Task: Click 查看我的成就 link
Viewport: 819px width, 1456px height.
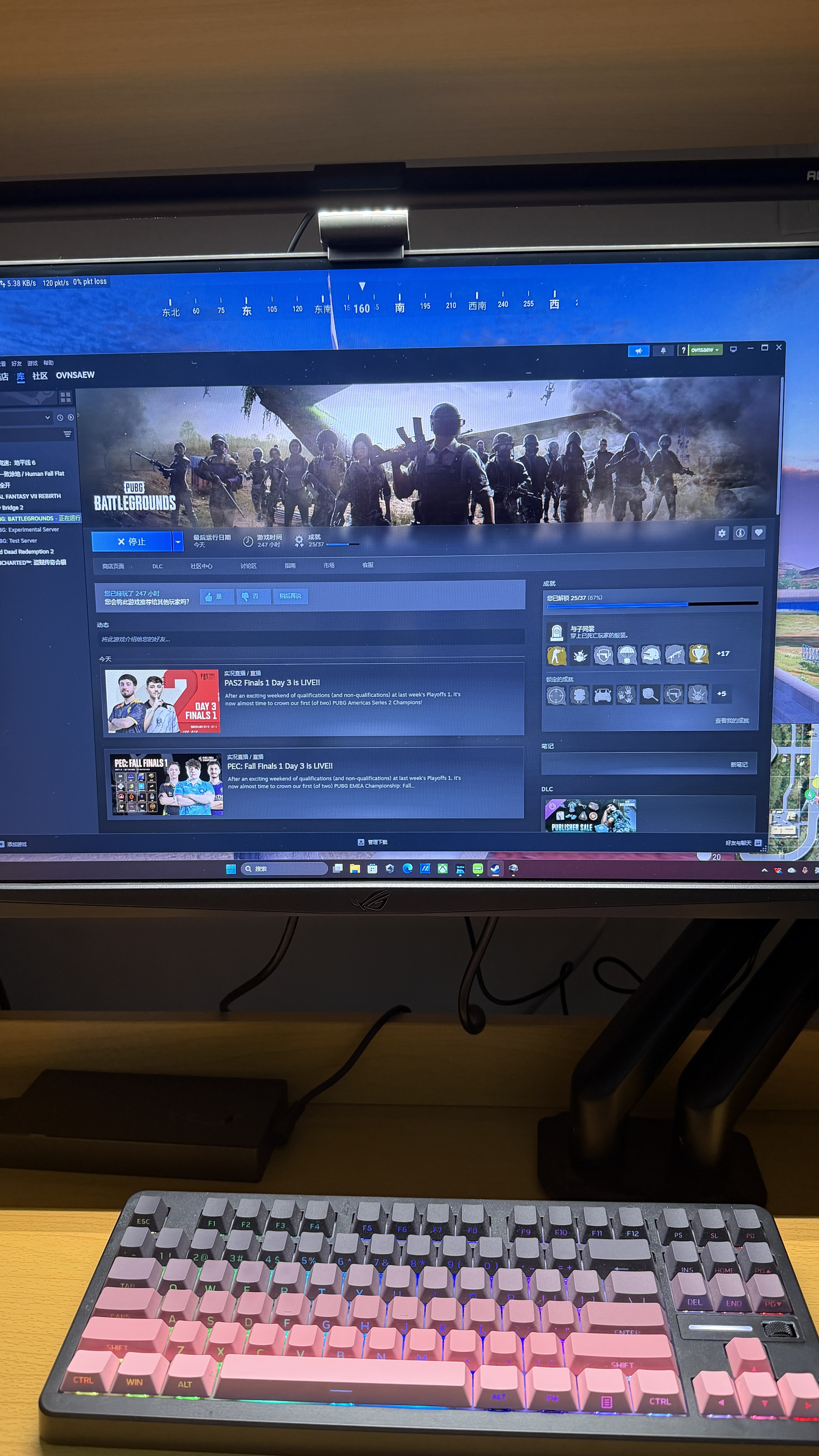Action: click(732, 721)
